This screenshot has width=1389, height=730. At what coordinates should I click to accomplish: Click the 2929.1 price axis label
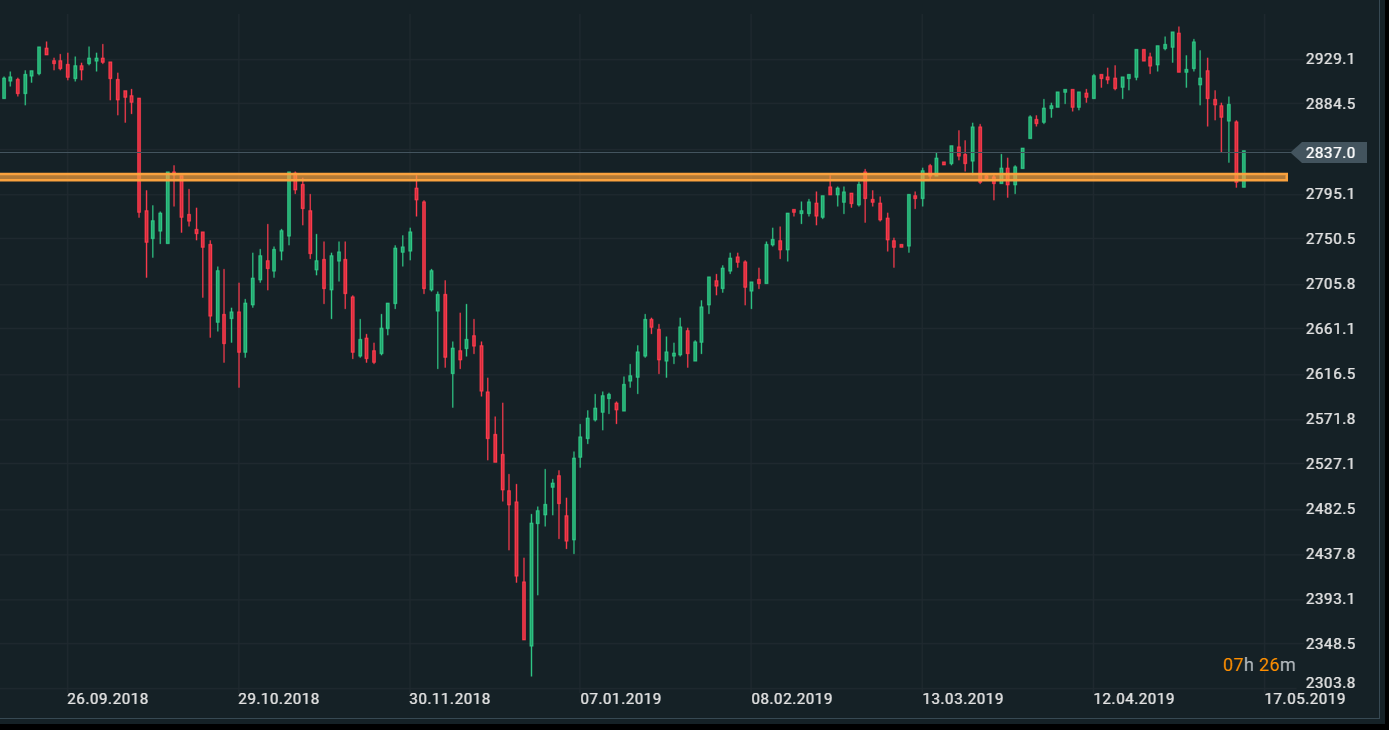1330,59
